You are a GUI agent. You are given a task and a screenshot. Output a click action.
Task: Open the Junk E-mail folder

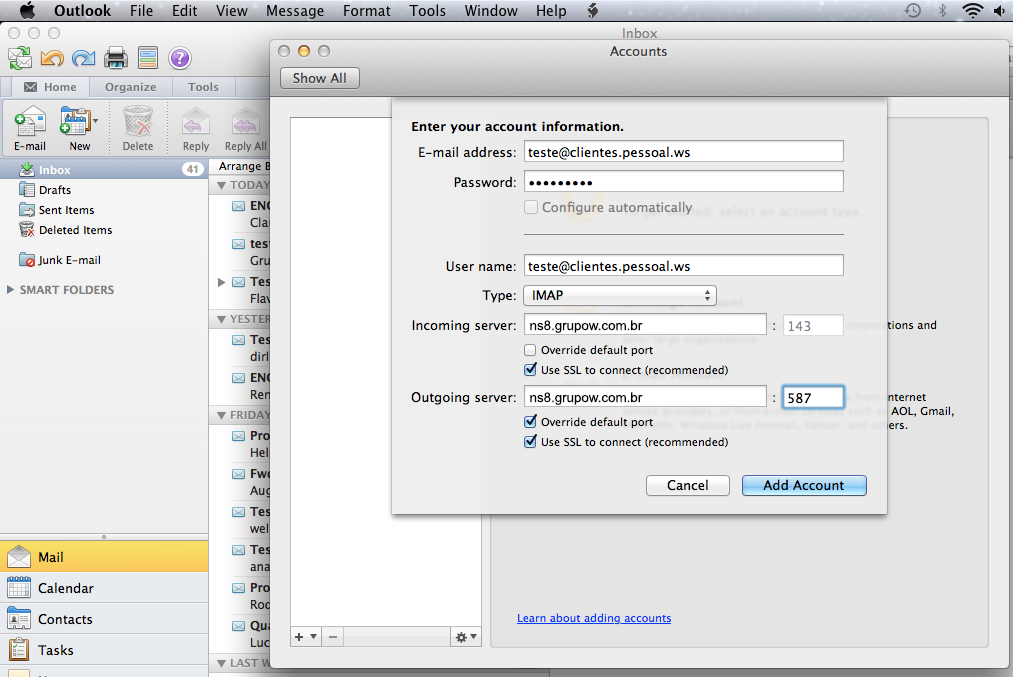point(69,260)
